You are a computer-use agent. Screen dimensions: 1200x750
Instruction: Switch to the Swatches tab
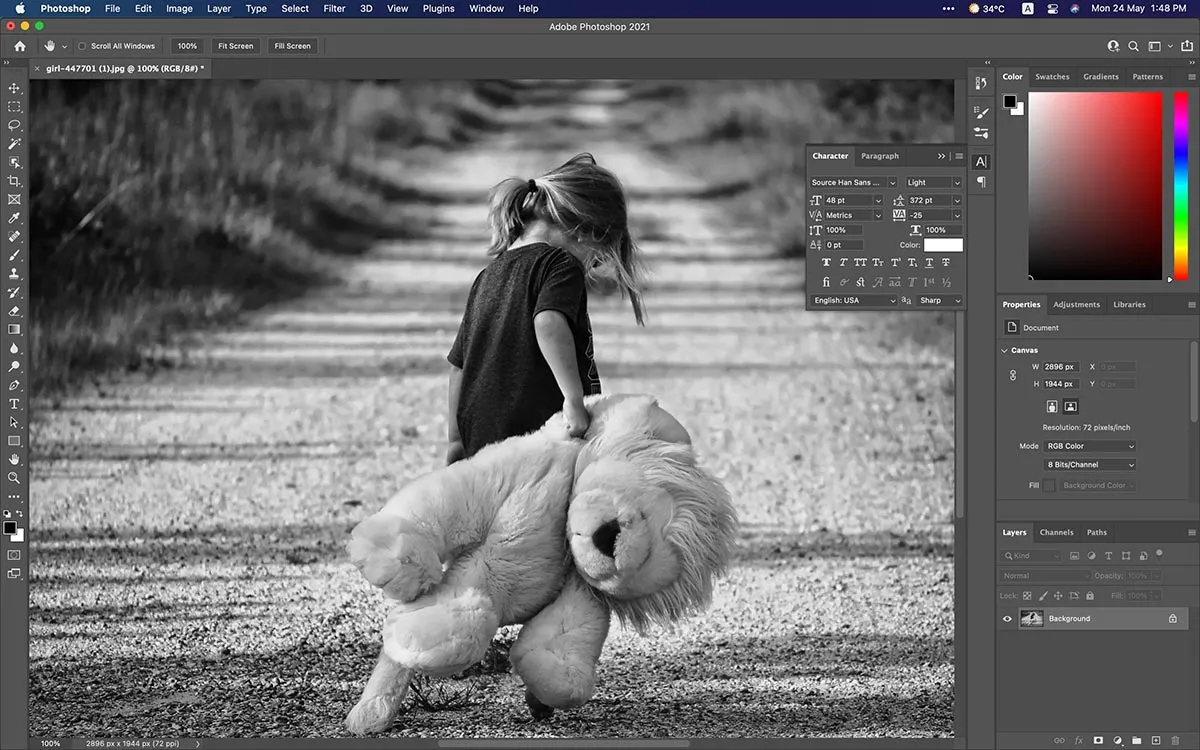(1052, 77)
